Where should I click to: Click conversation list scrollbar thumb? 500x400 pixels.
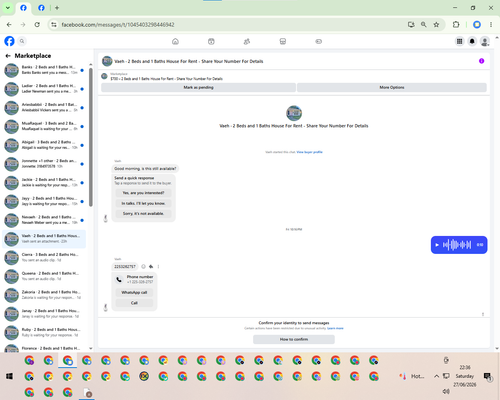91,137
